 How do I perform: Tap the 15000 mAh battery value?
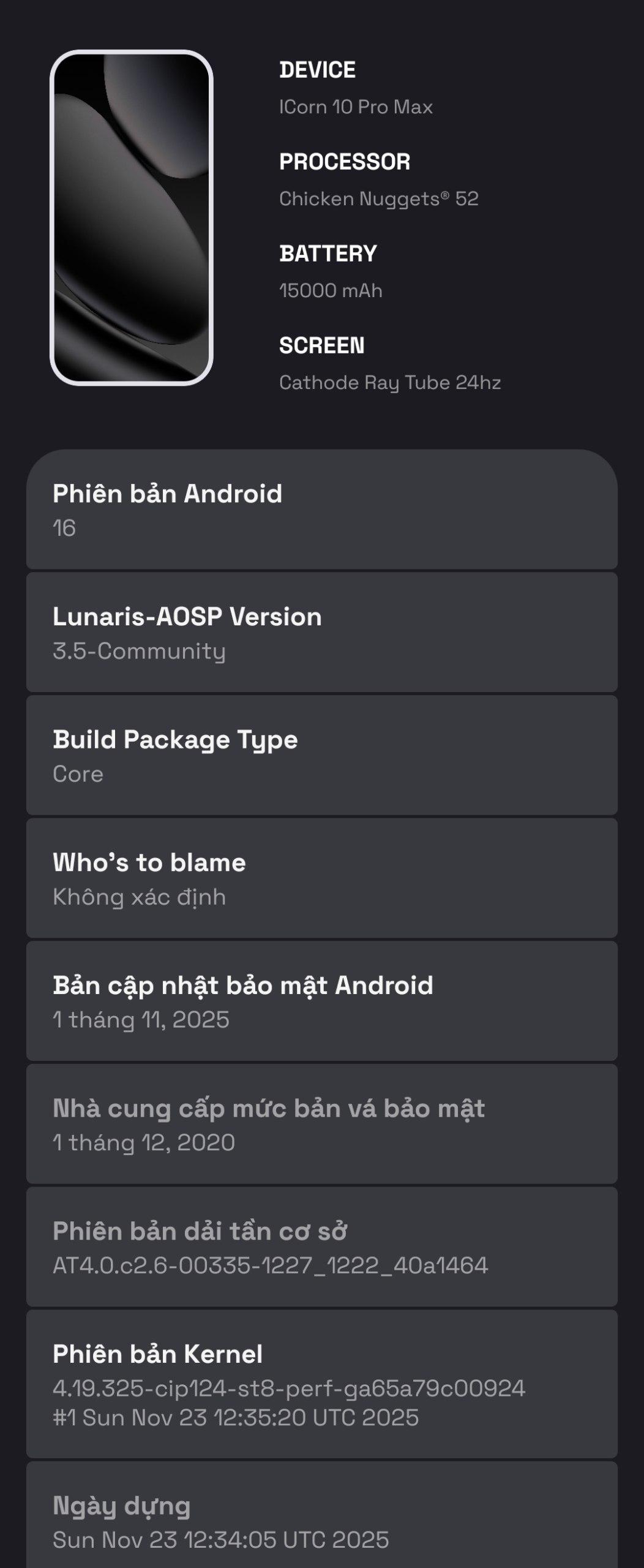tap(331, 290)
